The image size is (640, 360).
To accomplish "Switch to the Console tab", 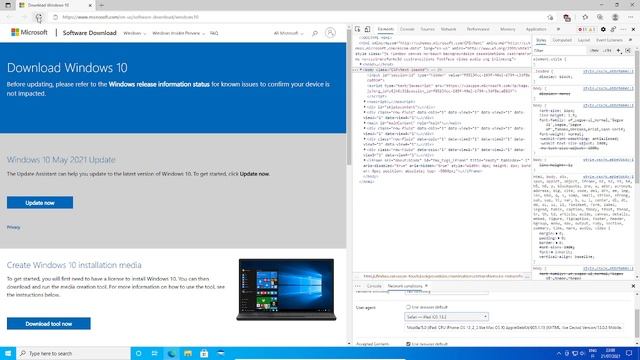I will click(407, 29).
